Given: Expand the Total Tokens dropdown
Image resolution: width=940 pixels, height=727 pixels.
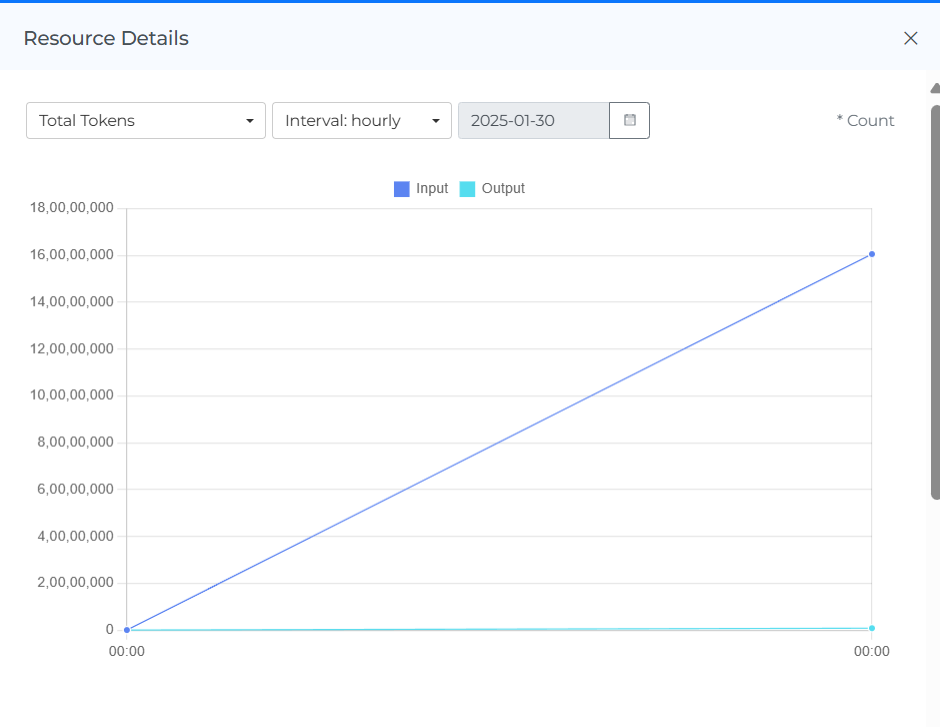Looking at the screenshot, I should (146, 120).
